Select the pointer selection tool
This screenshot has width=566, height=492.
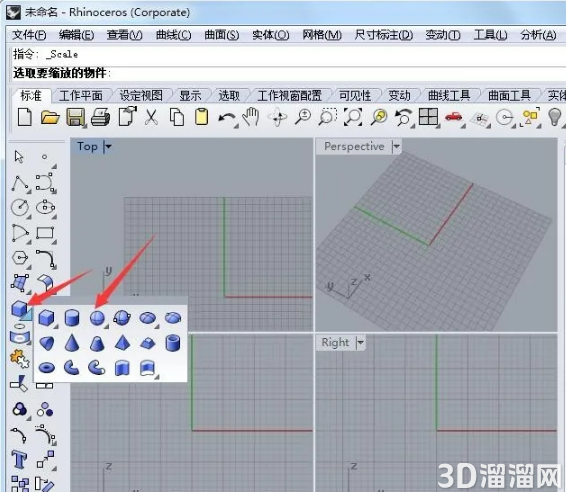click(x=19, y=157)
